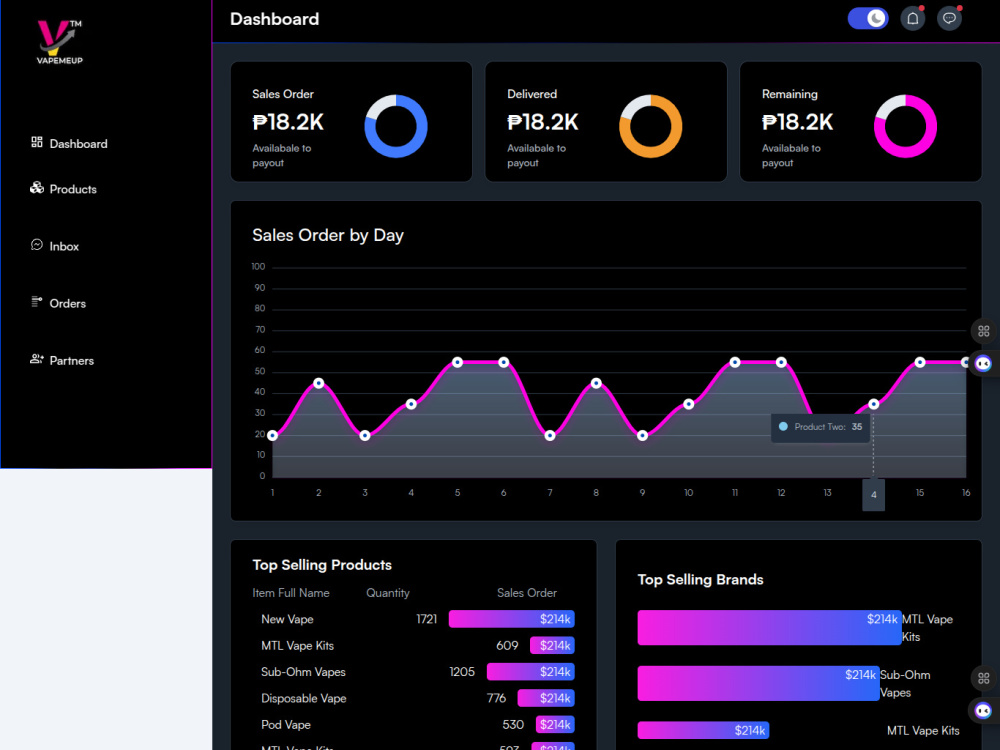Open notifications bell icon
This screenshot has height=750, width=1000.
pos(913,18)
